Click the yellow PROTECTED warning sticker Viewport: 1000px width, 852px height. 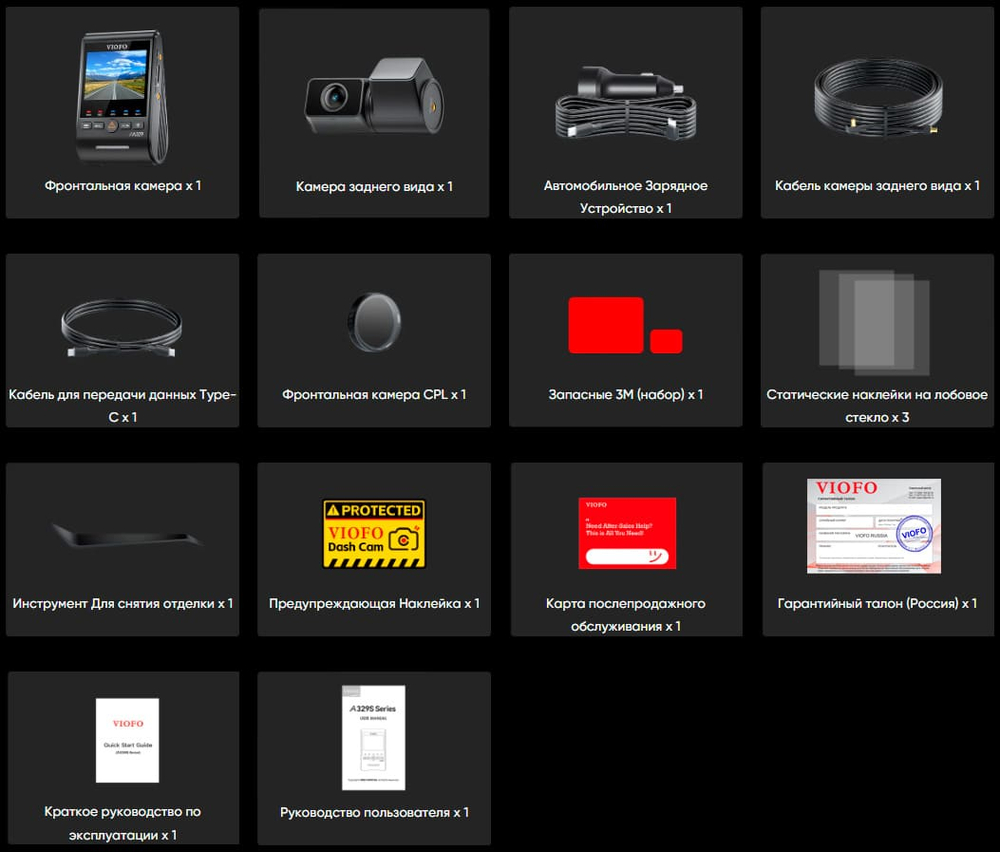[374, 534]
